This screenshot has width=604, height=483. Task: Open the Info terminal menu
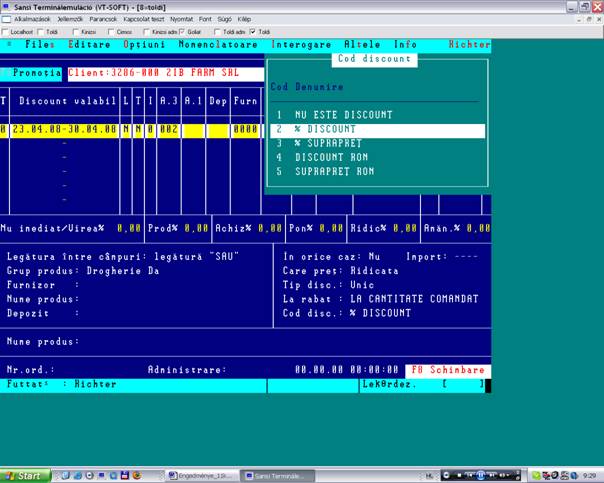tap(405, 45)
